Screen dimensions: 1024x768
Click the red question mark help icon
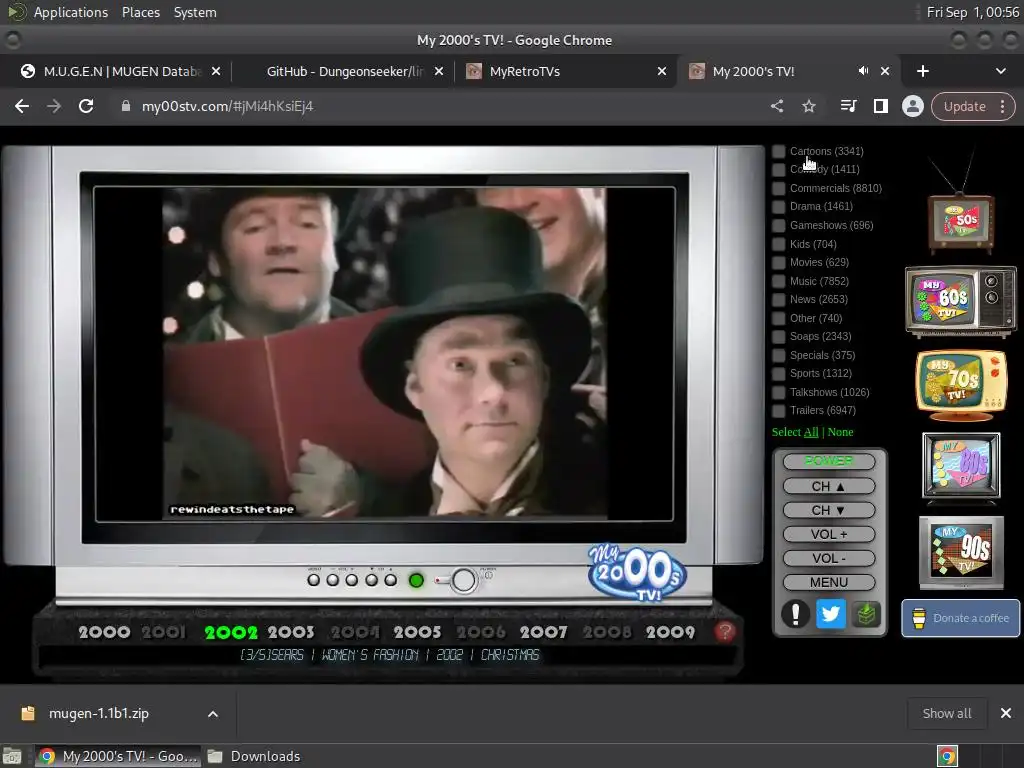coord(724,632)
